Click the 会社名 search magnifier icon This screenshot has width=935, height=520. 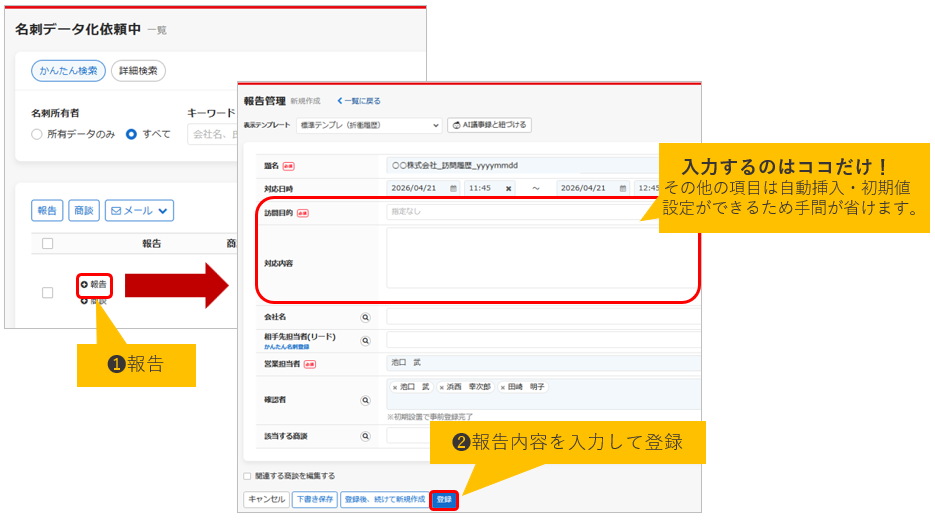point(365,317)
